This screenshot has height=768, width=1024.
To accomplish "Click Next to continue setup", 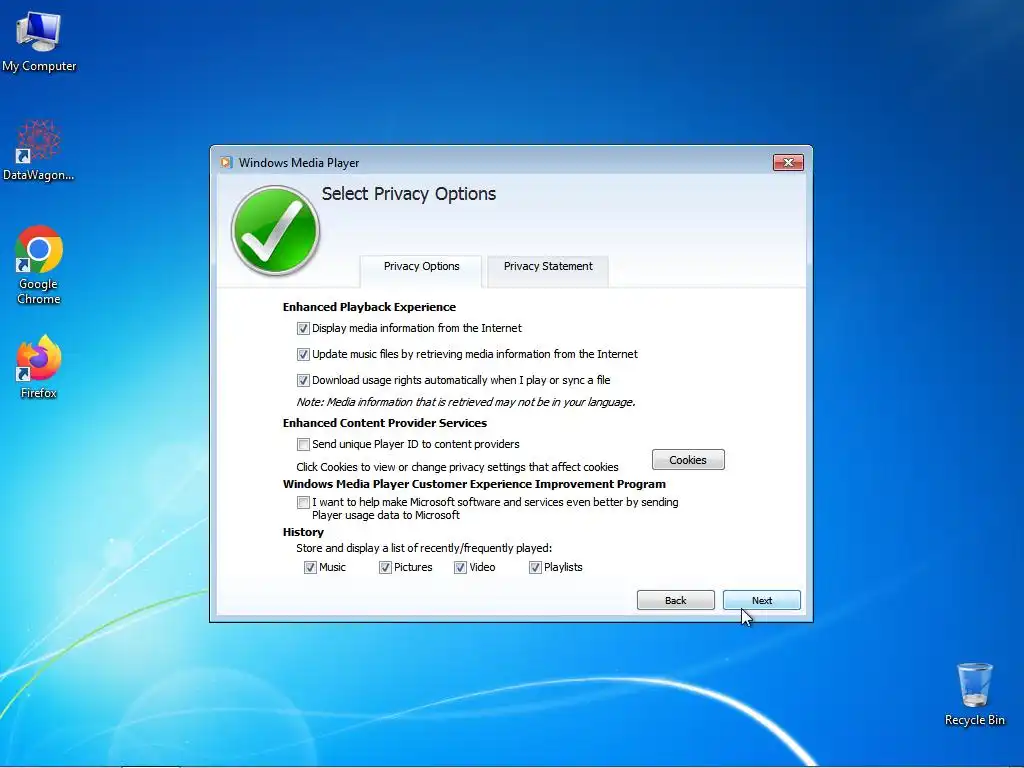I will 761,600.
